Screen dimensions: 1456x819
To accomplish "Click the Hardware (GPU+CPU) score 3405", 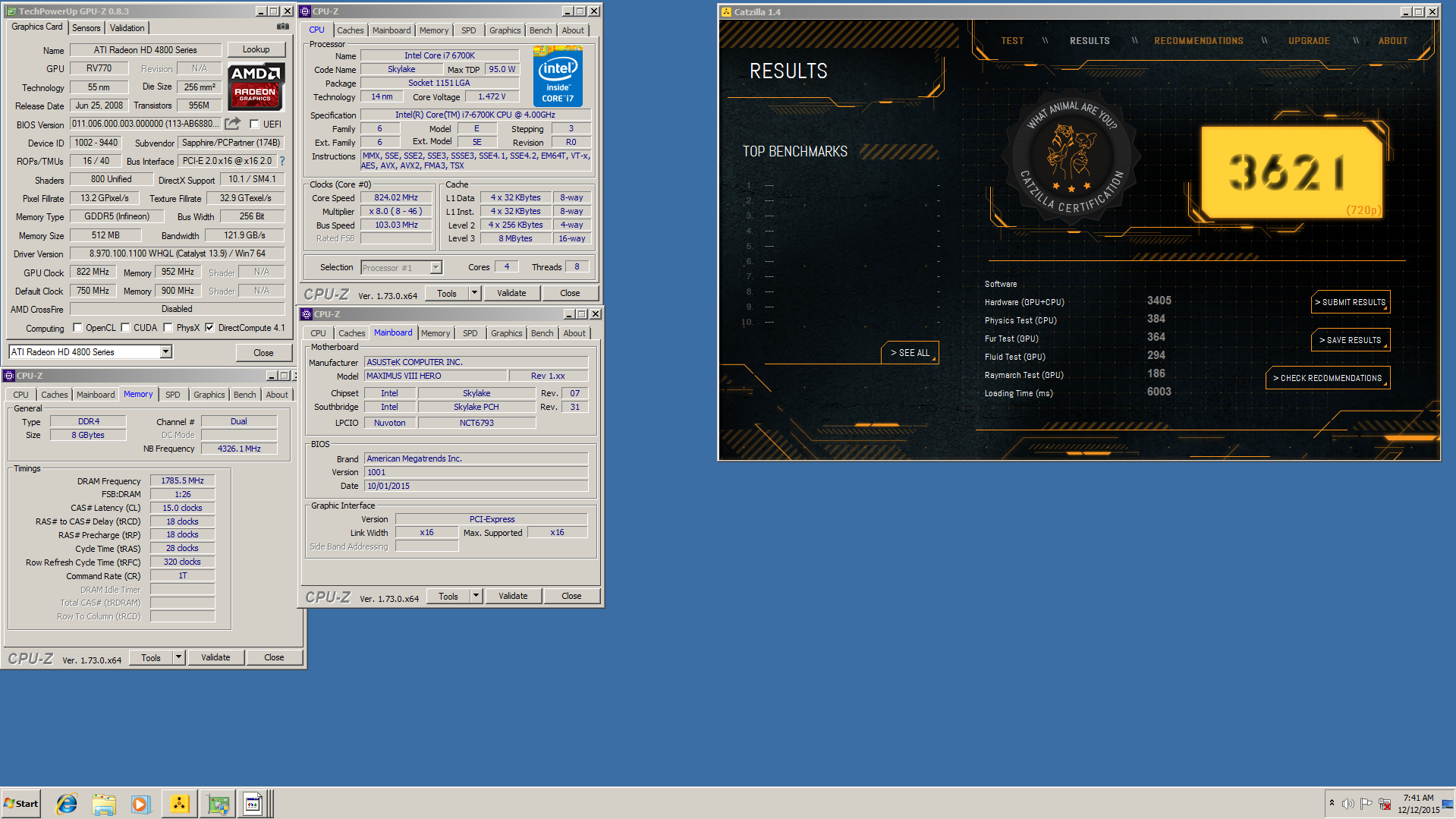I will pos(1159,301).
